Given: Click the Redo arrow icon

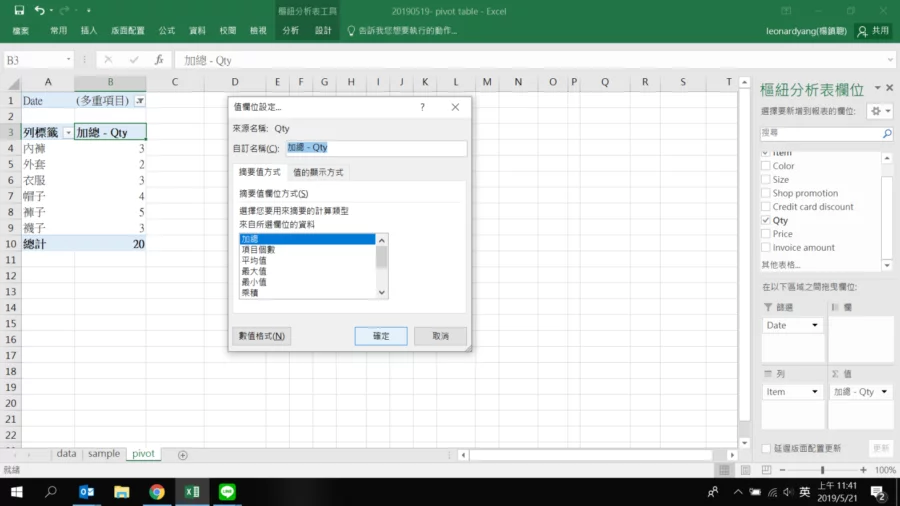Looking at the screenshot, I should (x=64, y=10).
